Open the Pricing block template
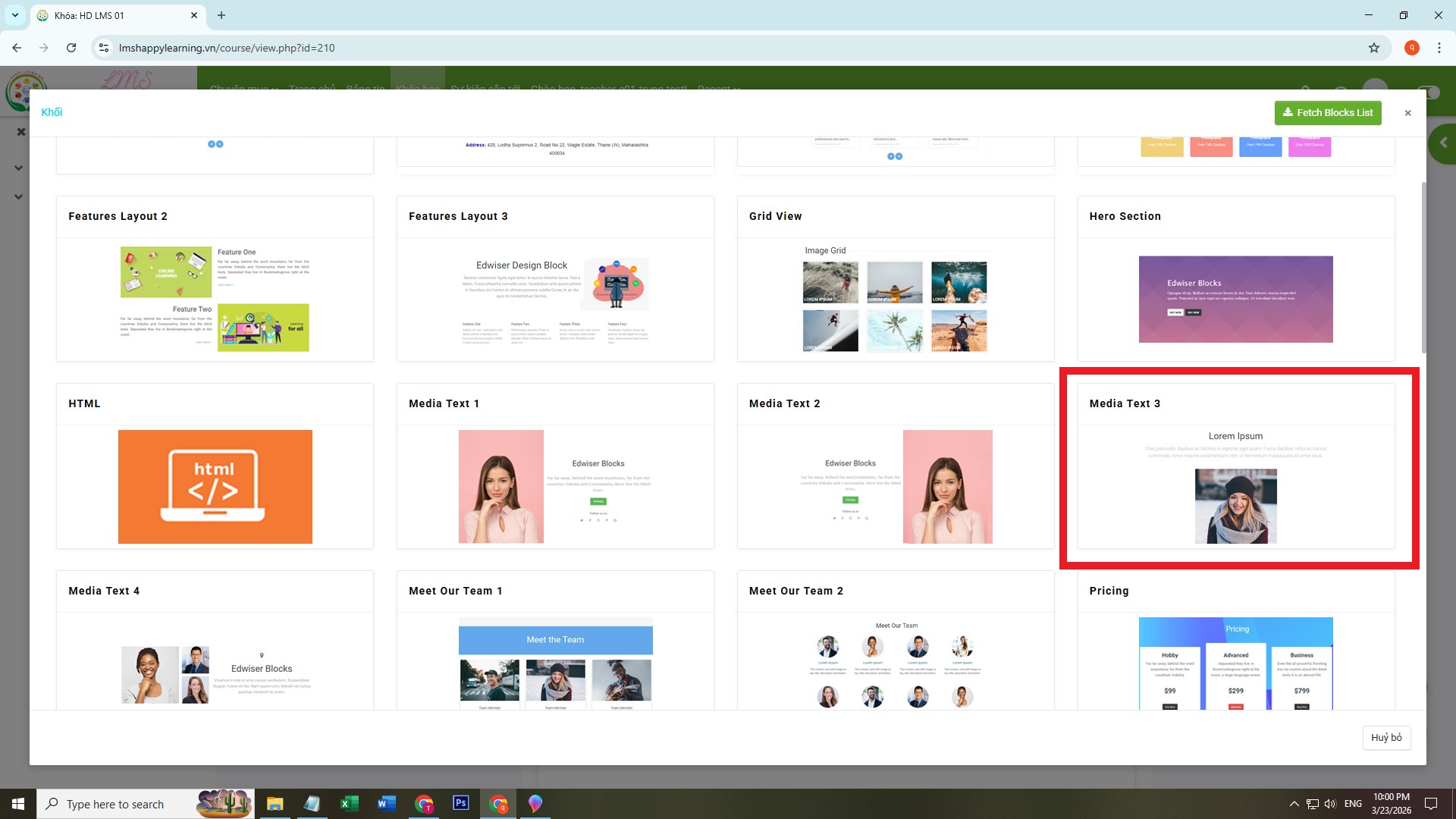The width and height of the screenshot is (1456, 819). click(1235, 661)
